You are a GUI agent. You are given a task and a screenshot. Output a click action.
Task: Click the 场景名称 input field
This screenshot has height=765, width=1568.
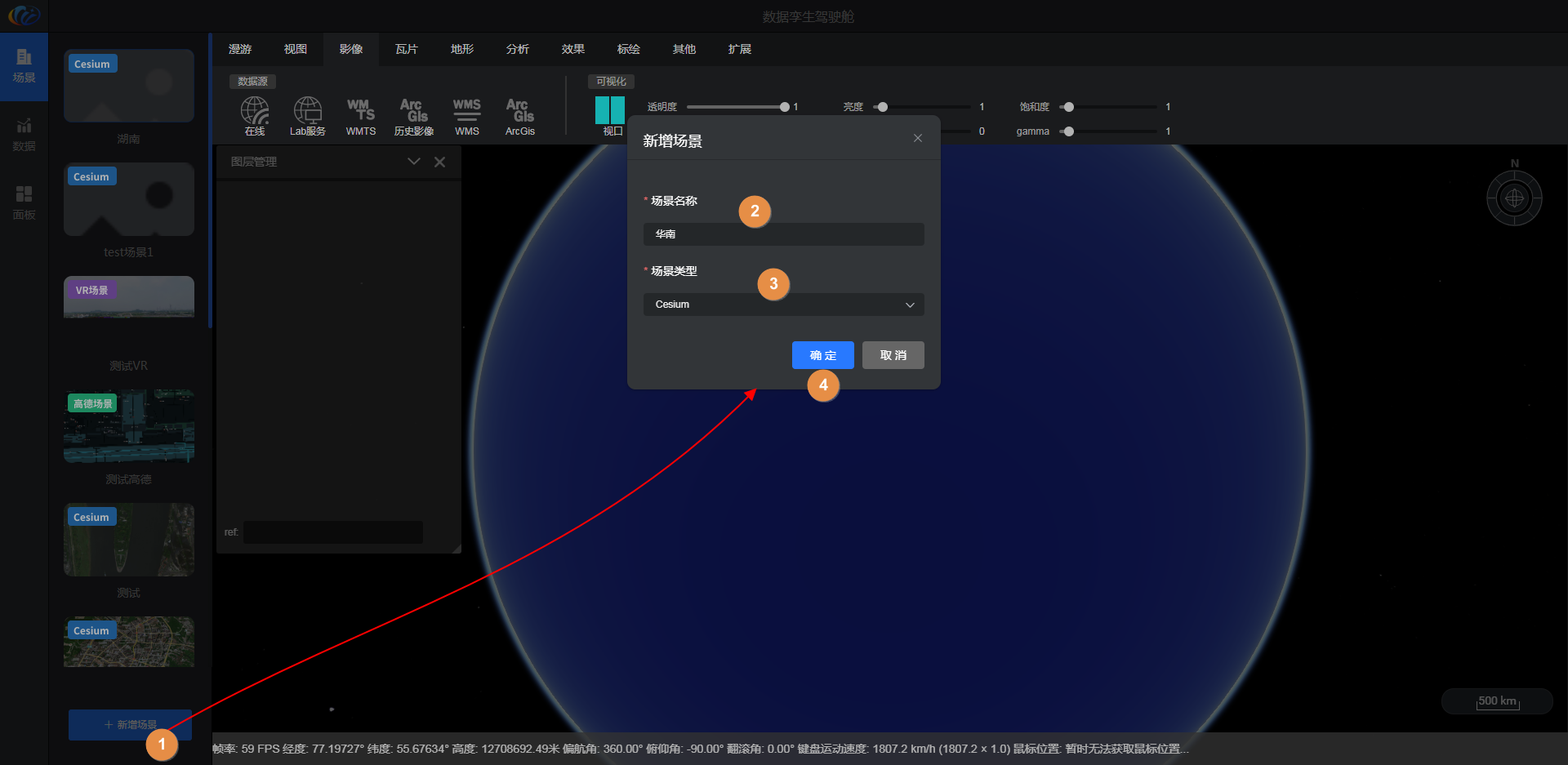pyautogui.click(x=783, y=234)
